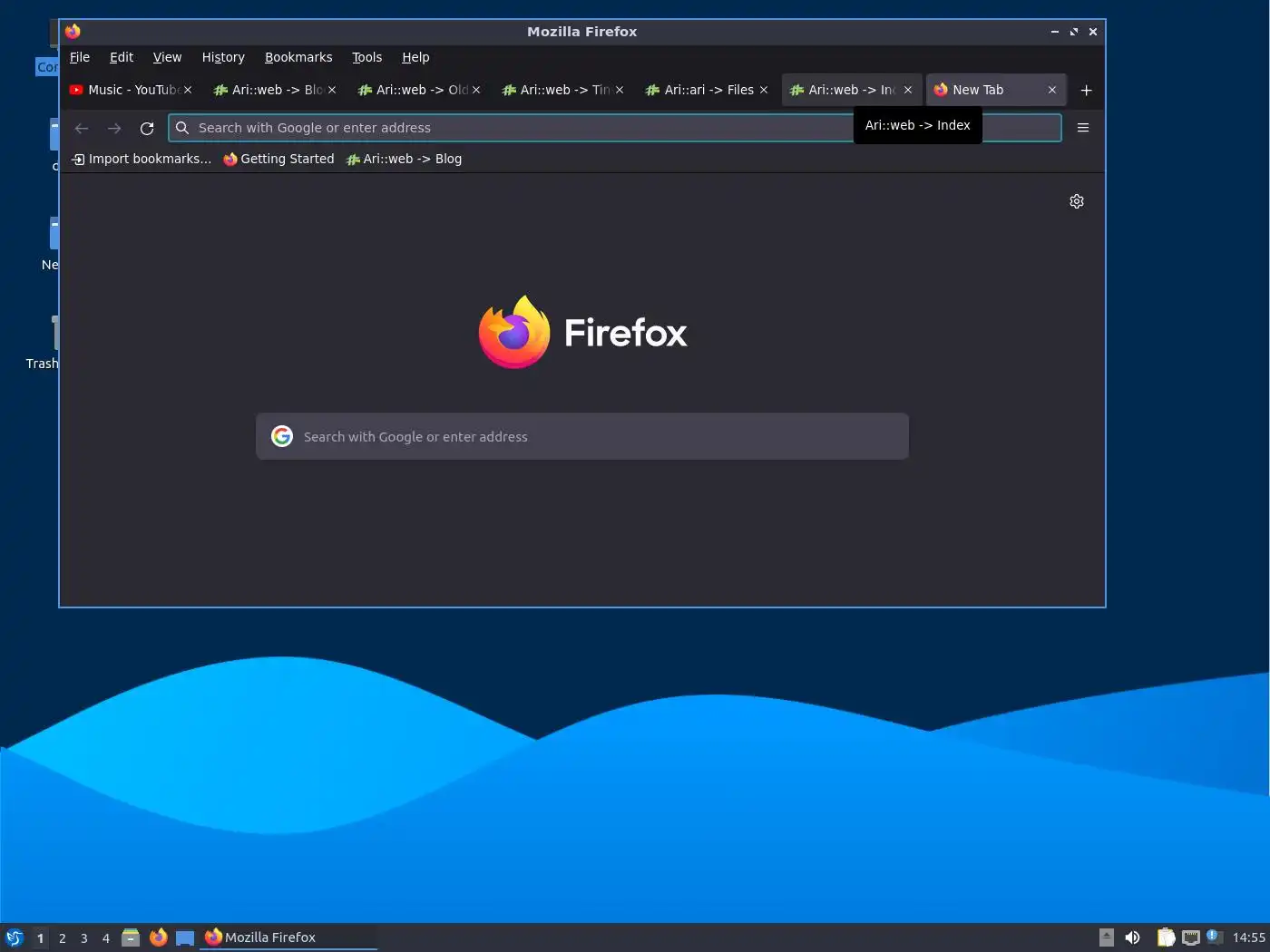Click Import bookmarks... in bookmarks toolbar

142,159
